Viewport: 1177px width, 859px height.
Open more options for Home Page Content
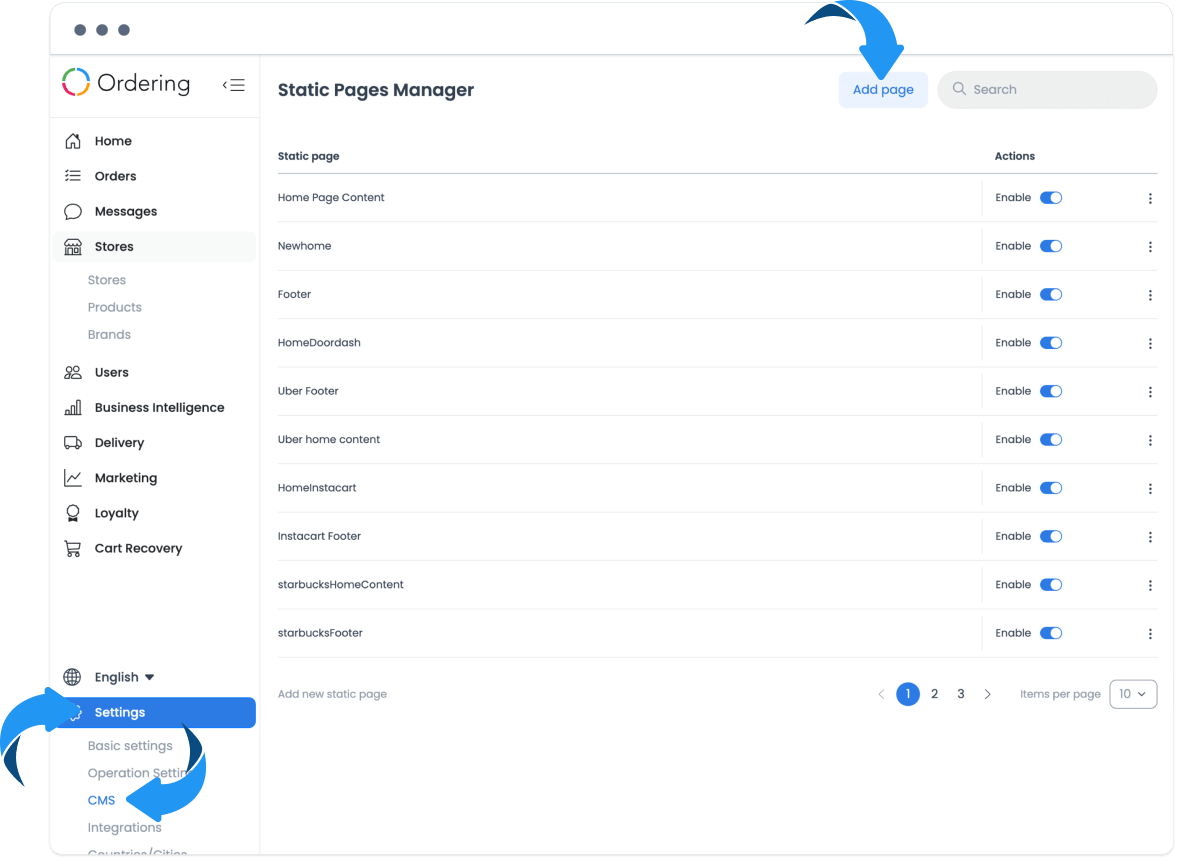[x=1150, y=198]
